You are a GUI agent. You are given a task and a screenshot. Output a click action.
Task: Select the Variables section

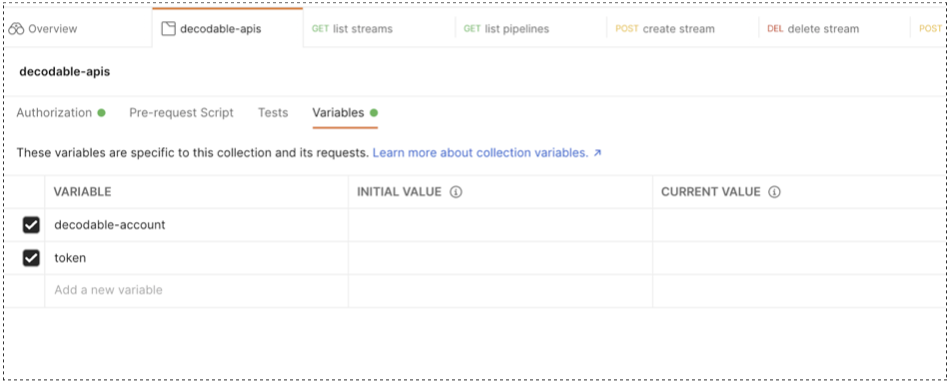click(x=344, y=113)
